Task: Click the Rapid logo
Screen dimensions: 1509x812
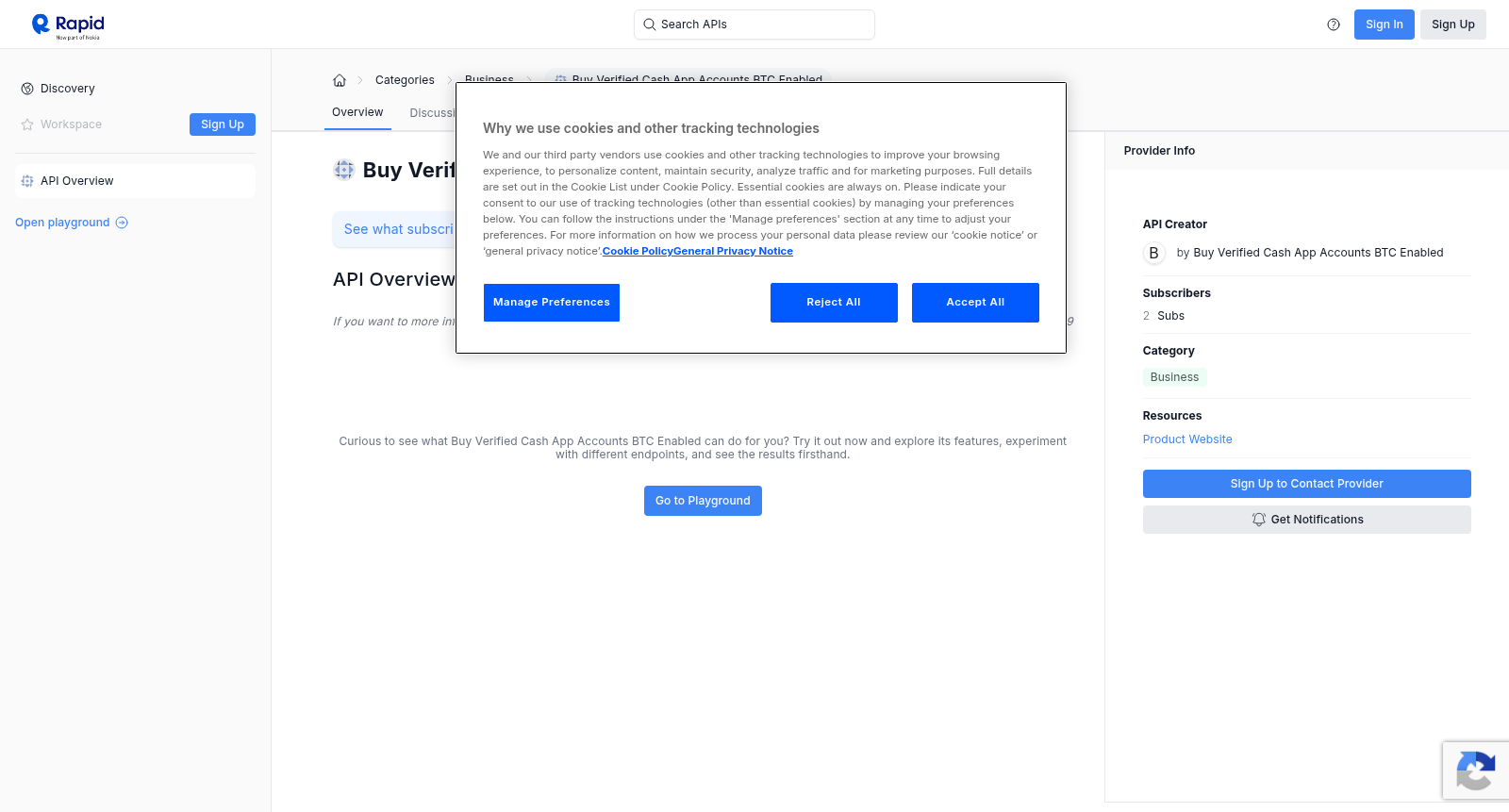Action: point(67,25)
